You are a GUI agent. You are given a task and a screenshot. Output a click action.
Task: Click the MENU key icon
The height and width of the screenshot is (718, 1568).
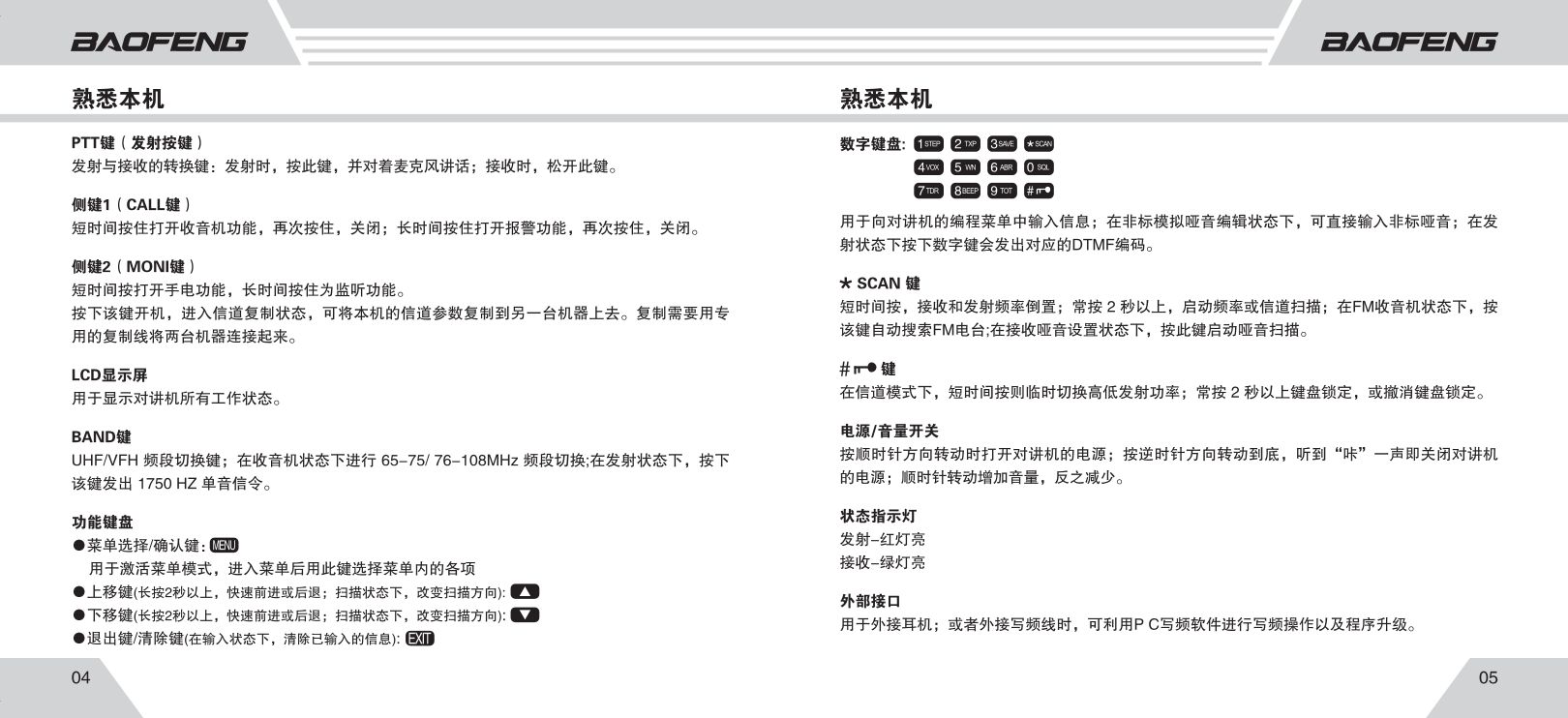(x=224, y=546)
